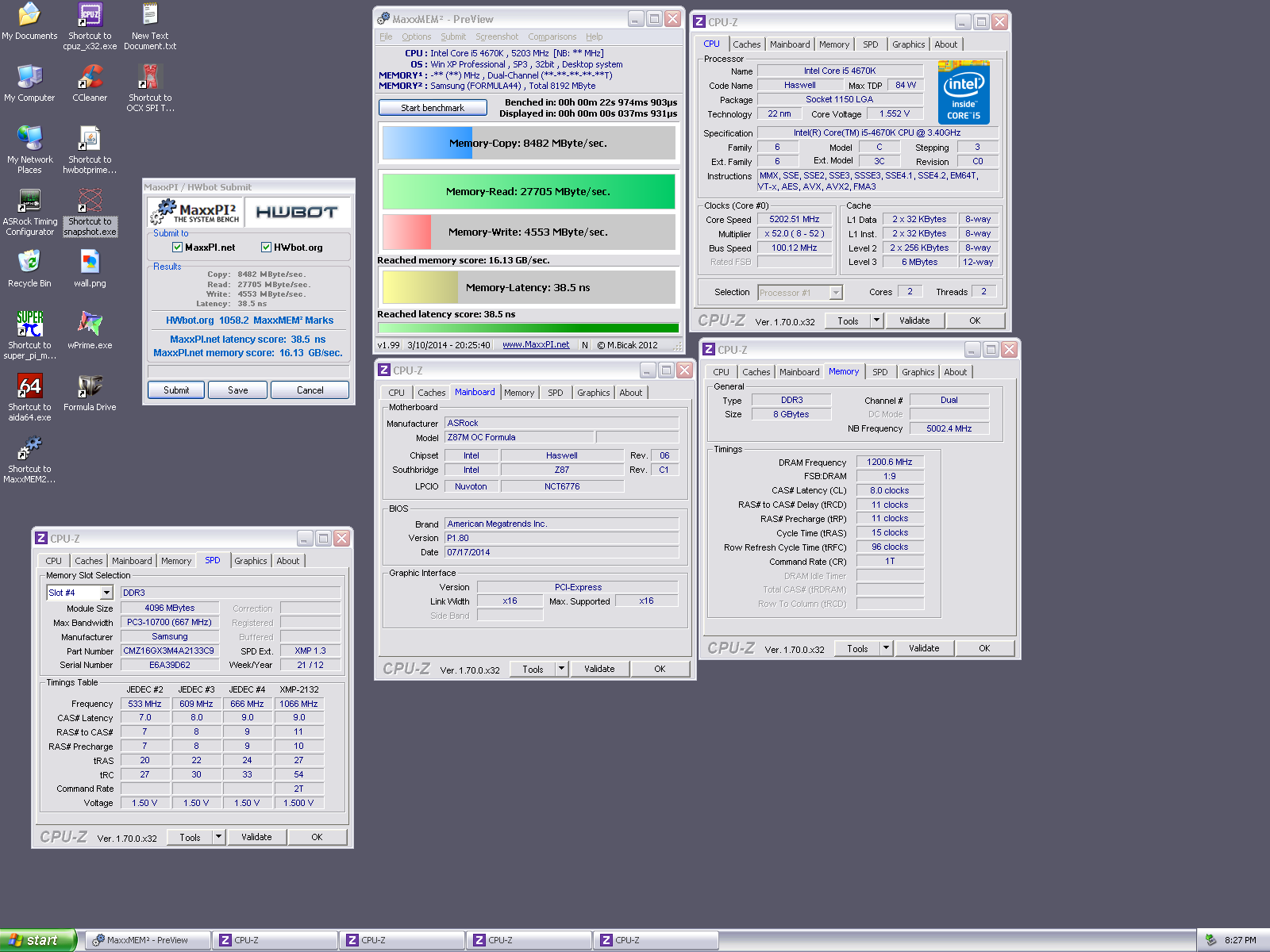Screen dimensions: 1270x952
Task: Click Save in HWbot Submit dialog
Action: [x=238, y=390]
